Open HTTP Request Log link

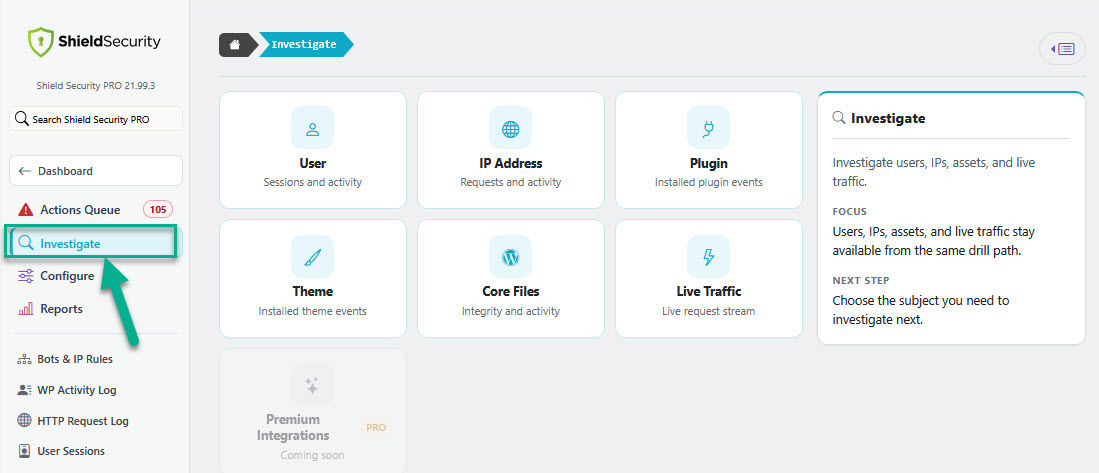click(83, 421)
